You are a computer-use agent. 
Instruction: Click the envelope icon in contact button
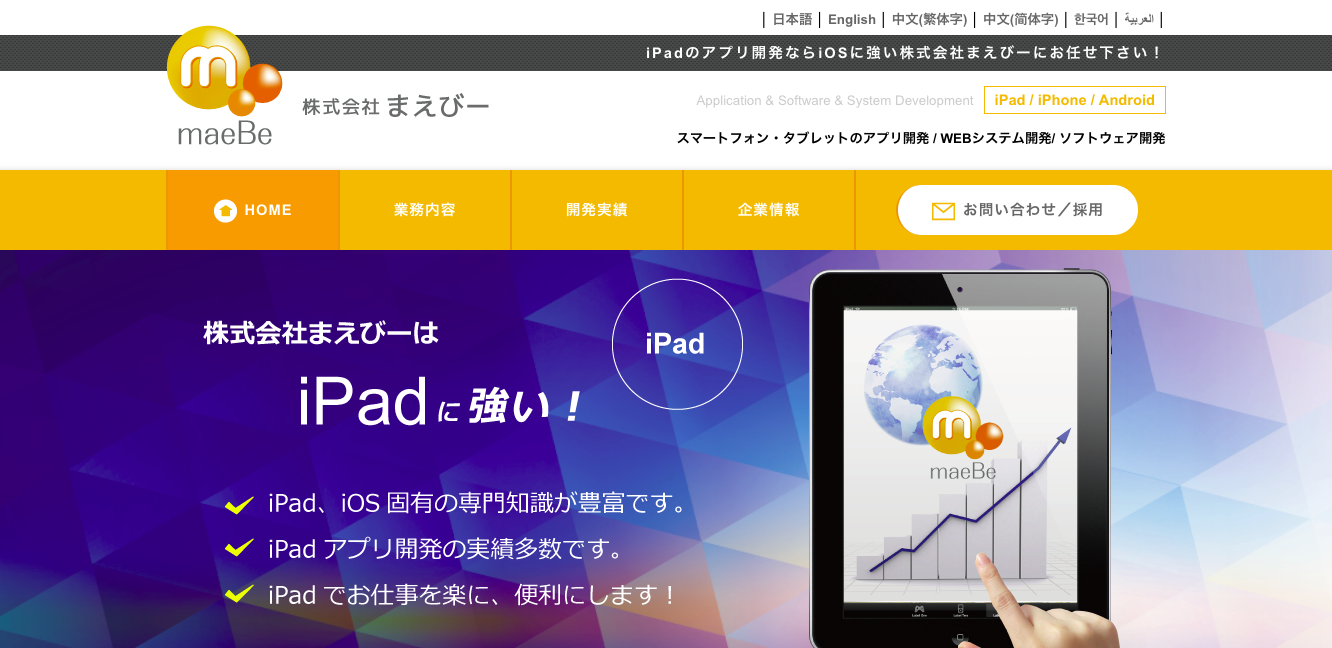tap(943, 211)
